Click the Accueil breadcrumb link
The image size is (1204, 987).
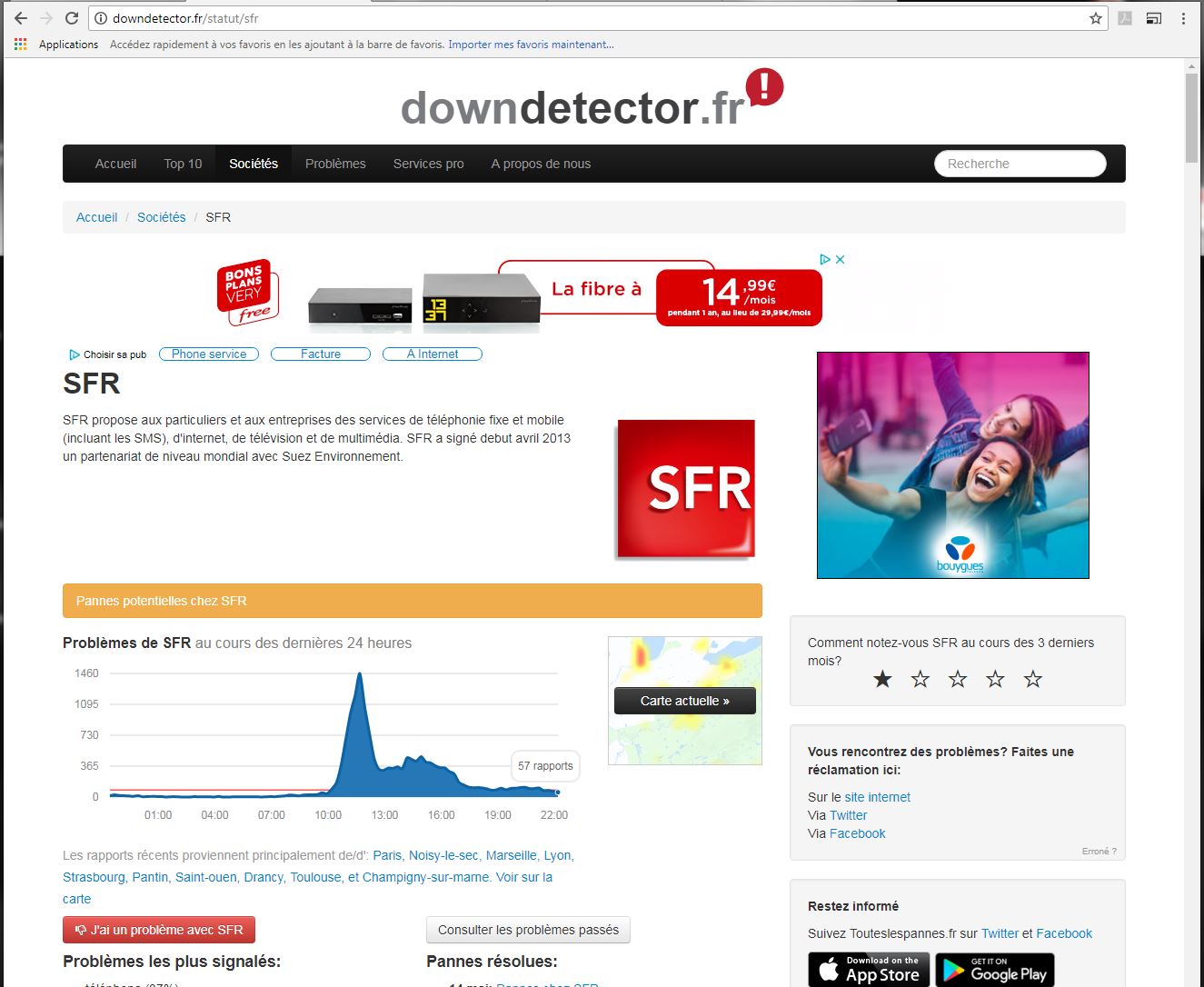96,217
